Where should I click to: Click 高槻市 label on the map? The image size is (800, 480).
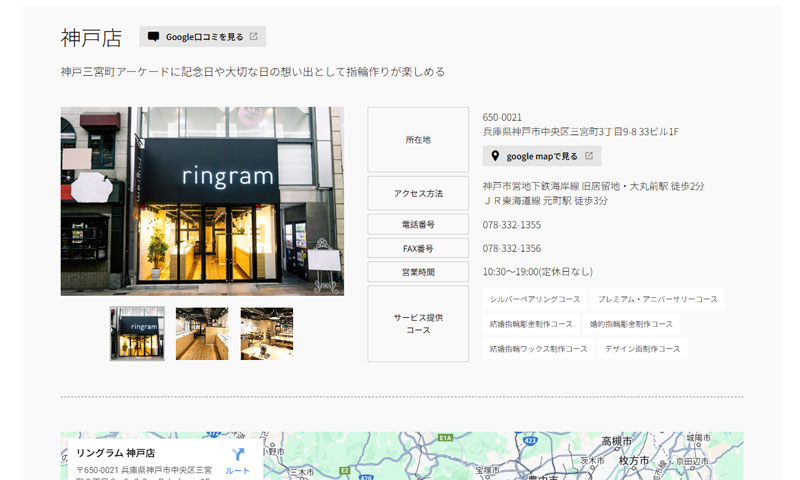(616, 441)
